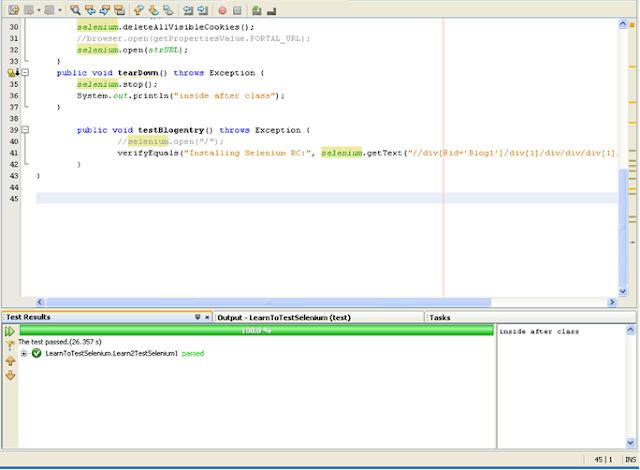Jump to previous failure arrow icon
Image resolution: width=640 pixels, height=470 pixels.
pyautogui.click(x=10, y=361)
